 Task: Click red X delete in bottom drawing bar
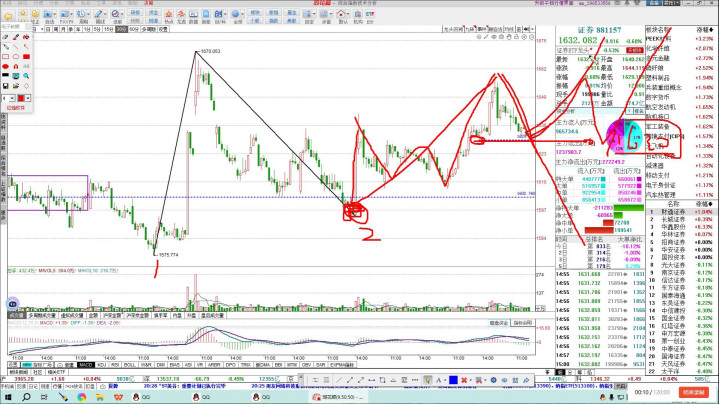[464, 380]
